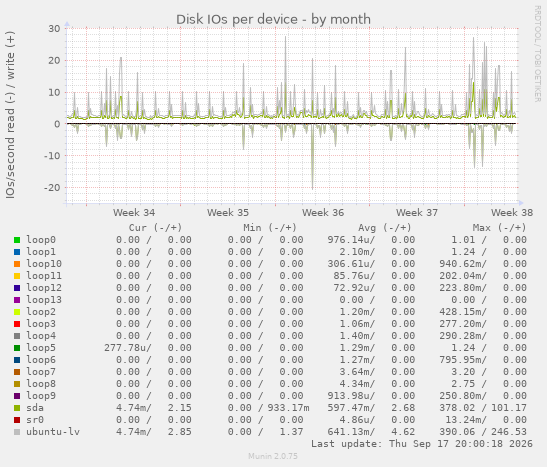Click the ubuntu-lv light gray legend swatch
The width and height of the screenshot is (547, 467).
pyautogui.click(x=17, y=432)
